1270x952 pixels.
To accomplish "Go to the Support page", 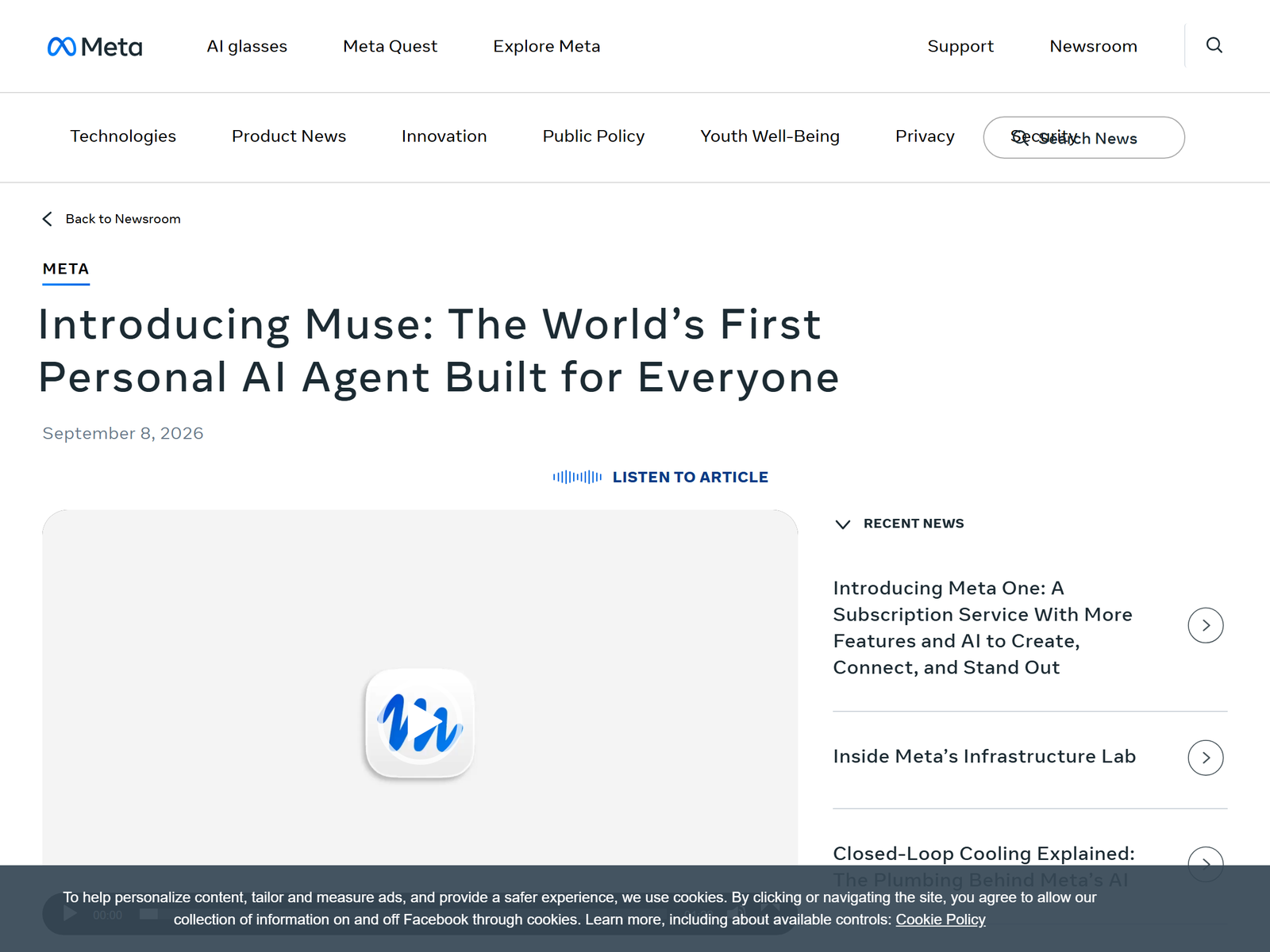I will 960,46.
